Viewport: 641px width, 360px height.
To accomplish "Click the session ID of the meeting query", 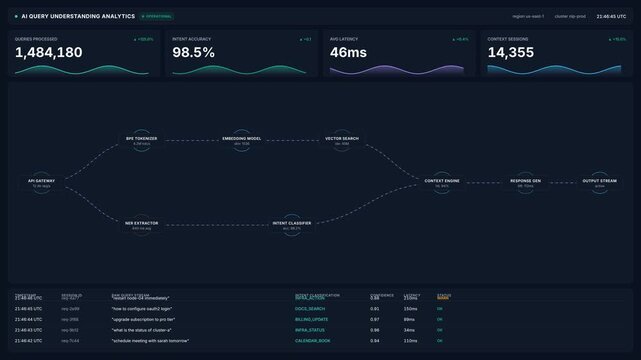I will click(x=70, y=341).
